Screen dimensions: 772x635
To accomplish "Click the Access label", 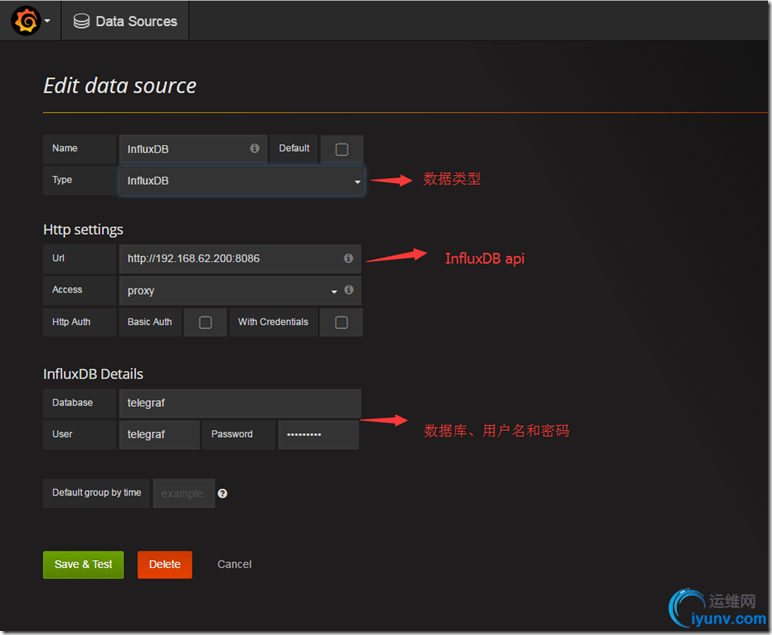I will pos(67,290).
